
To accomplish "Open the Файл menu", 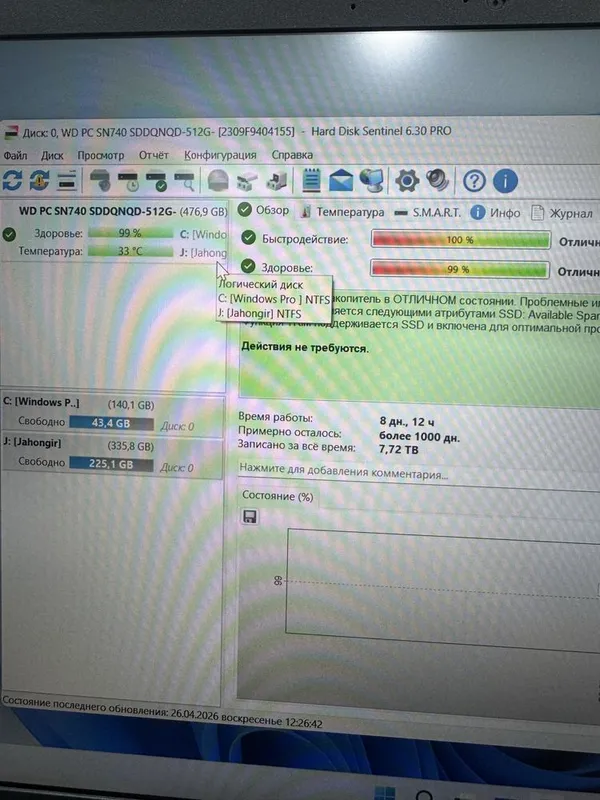I will pos(15,155).
